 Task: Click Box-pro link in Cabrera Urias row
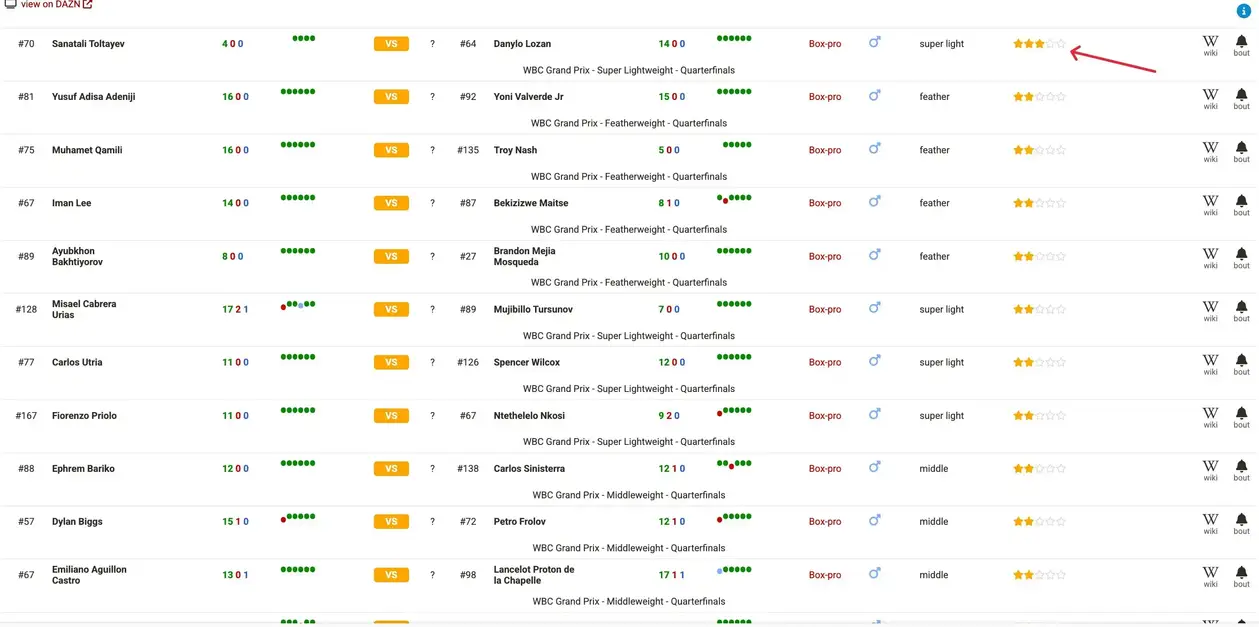point(825,310)
